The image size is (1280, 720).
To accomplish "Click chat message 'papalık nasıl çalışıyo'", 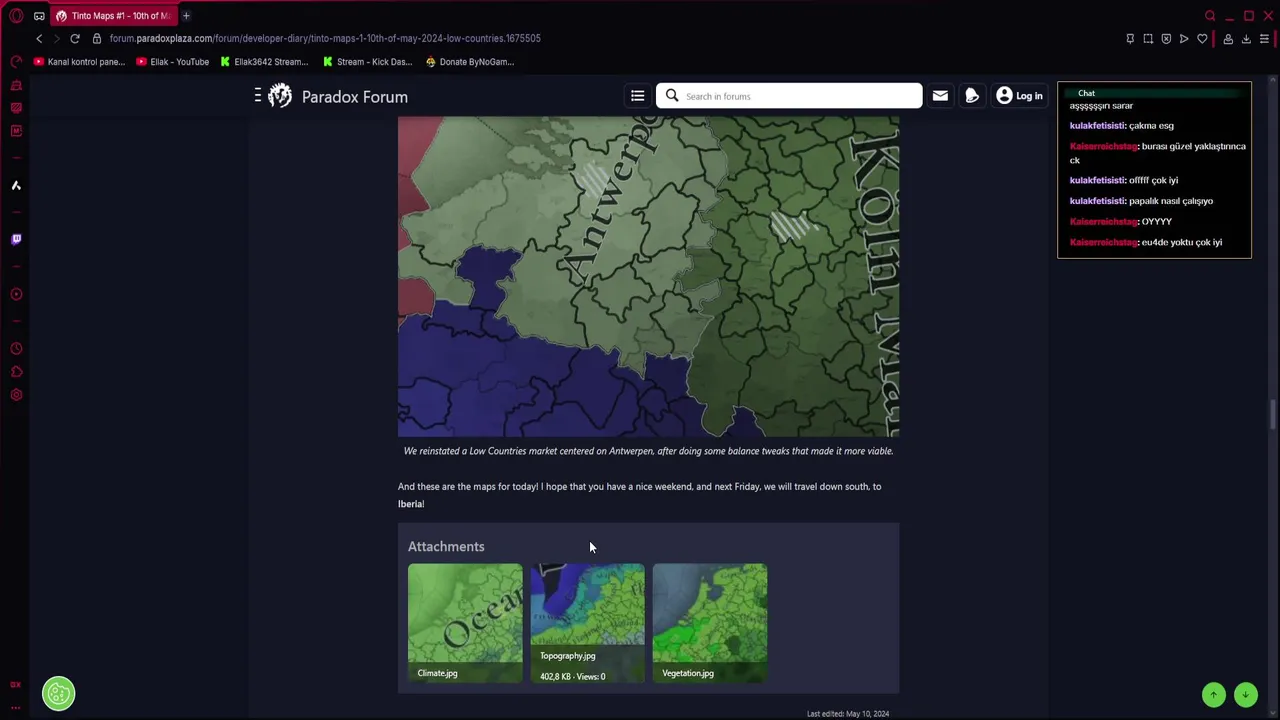I will (x=1171, y=201).
